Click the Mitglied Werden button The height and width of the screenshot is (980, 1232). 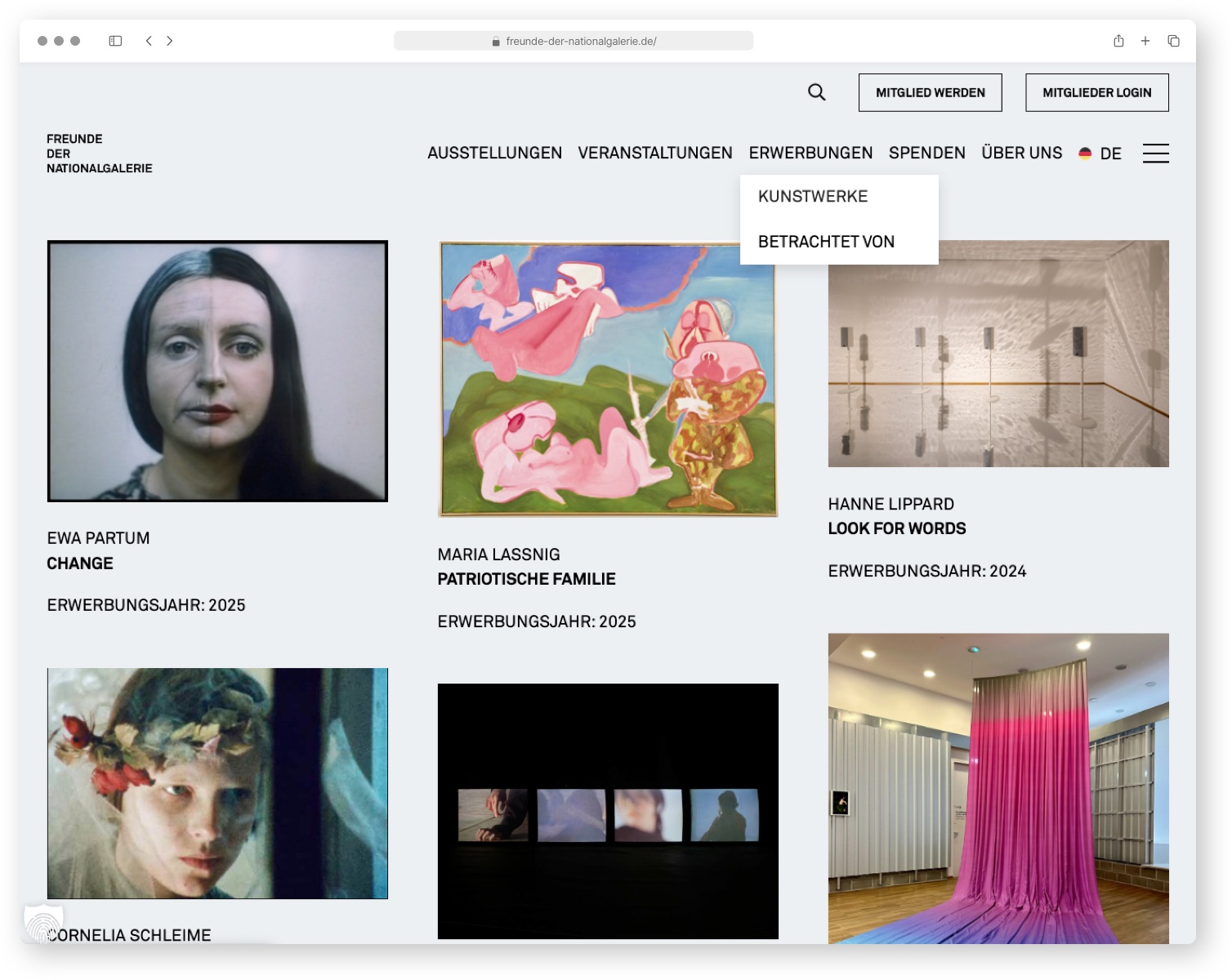point(931,92)
